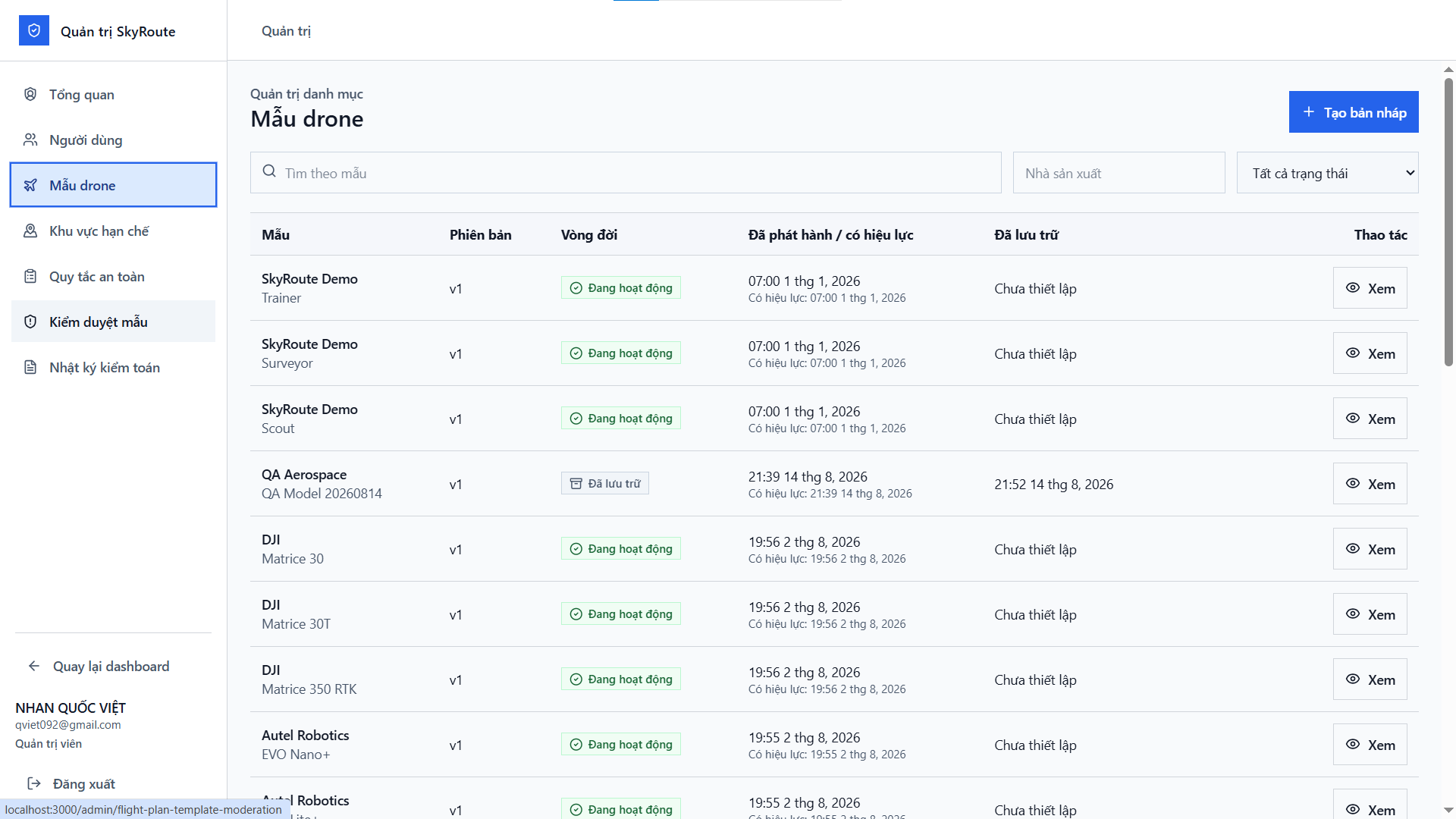This screenshot has height=819, width=1456.
Task: Click the qviet092@gmail.com email text
Action: click(x=68, y=724)
